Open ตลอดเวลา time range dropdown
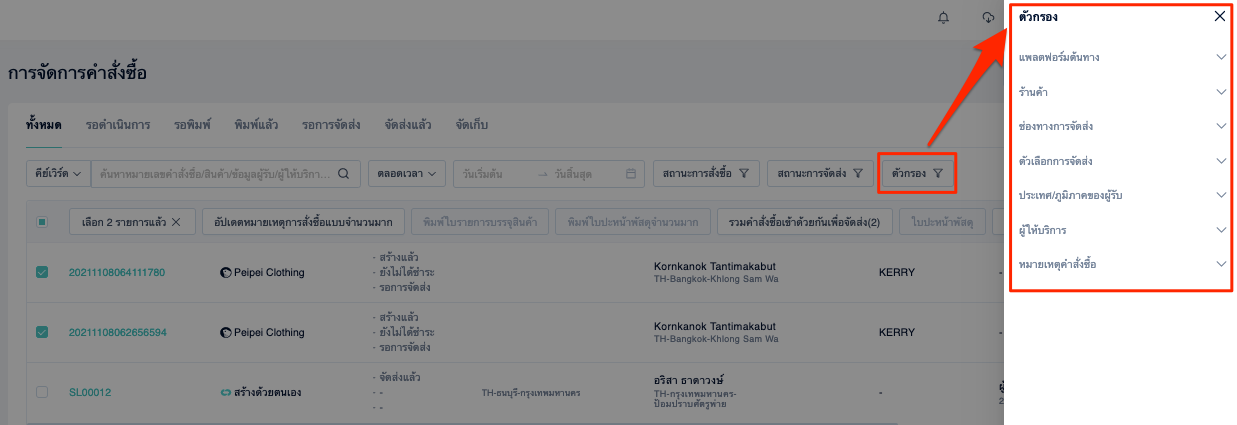Screen dimensions: 1237x425 [406, 174]
